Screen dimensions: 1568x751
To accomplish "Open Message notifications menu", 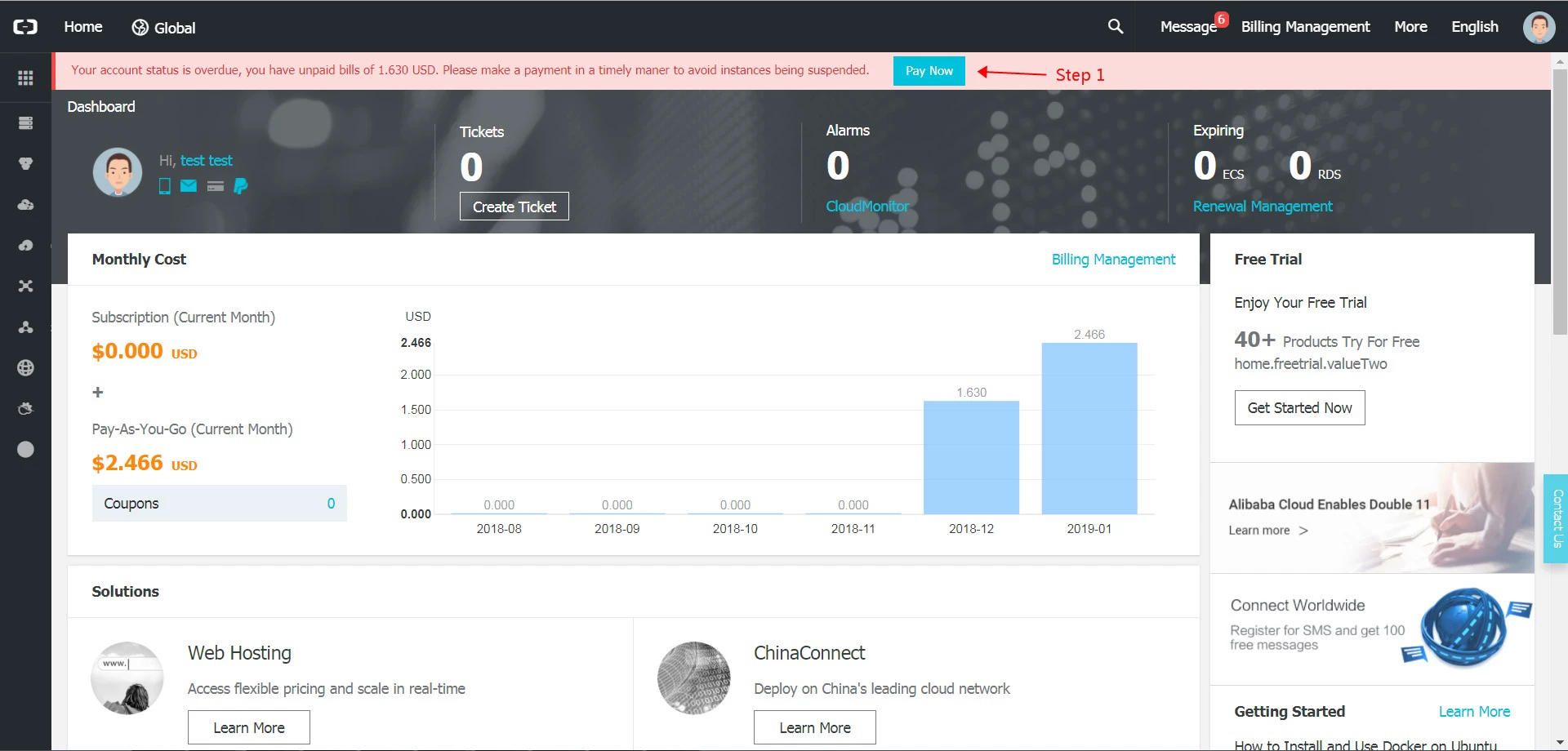I will [1188, 27].
